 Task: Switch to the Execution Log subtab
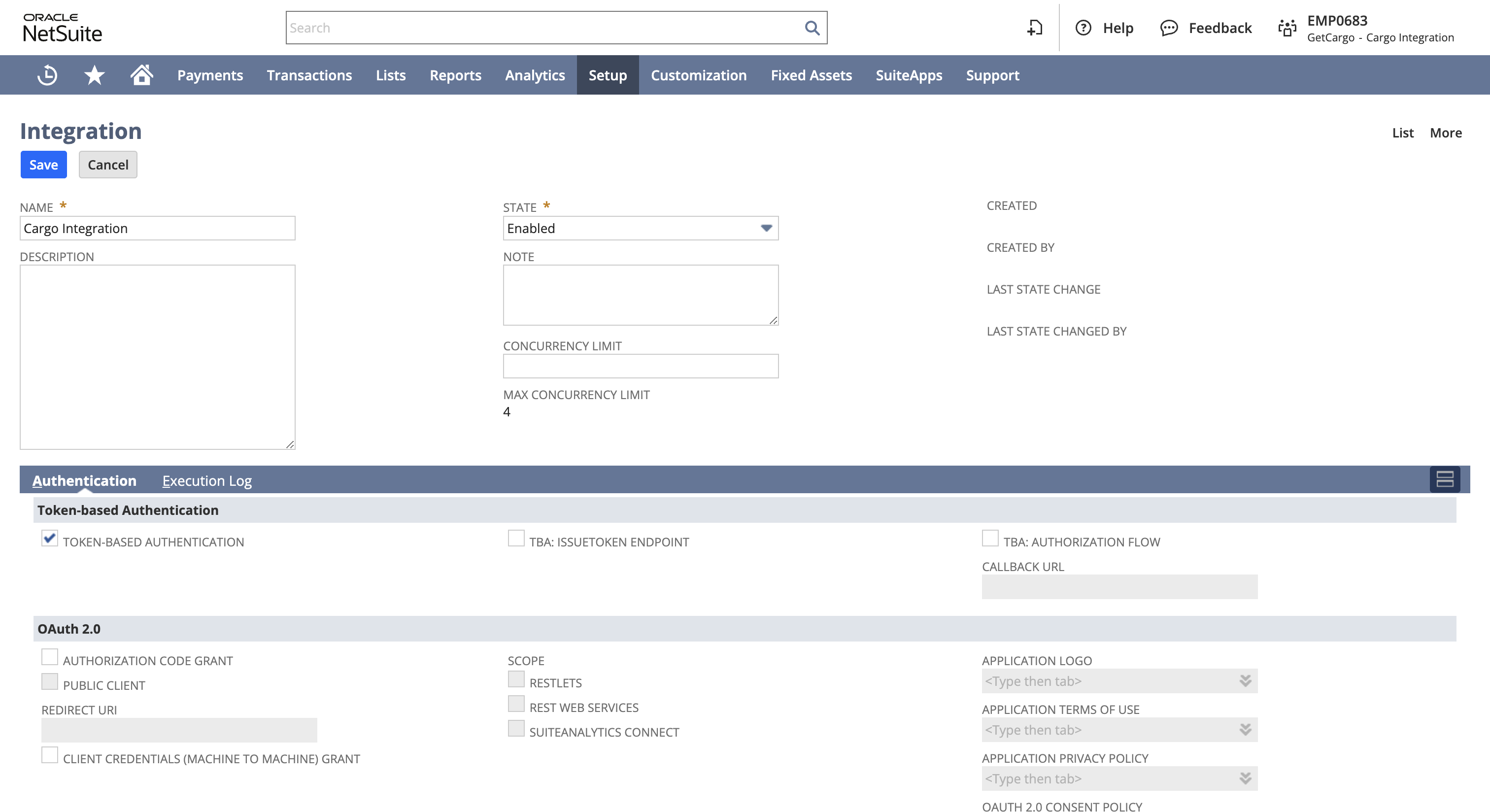(207, 480)
